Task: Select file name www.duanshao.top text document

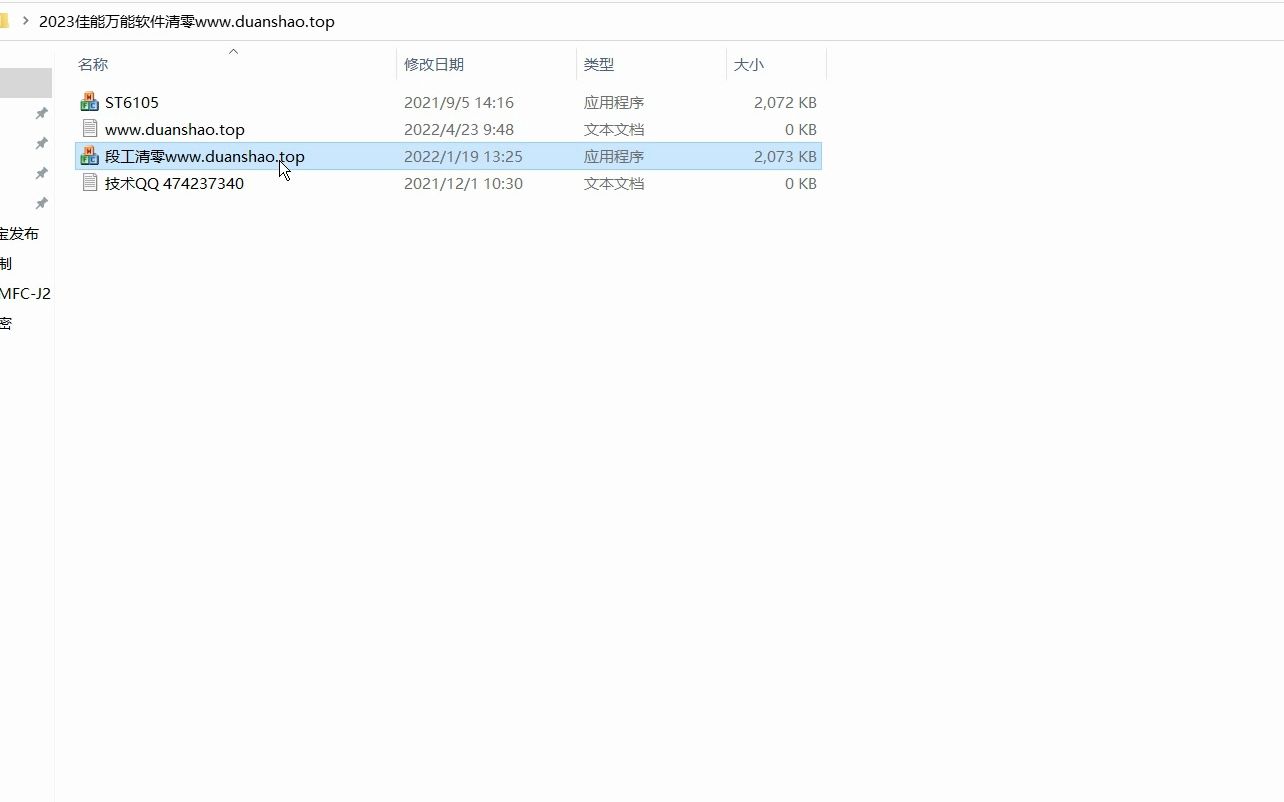Action: (x=175, y=129)
